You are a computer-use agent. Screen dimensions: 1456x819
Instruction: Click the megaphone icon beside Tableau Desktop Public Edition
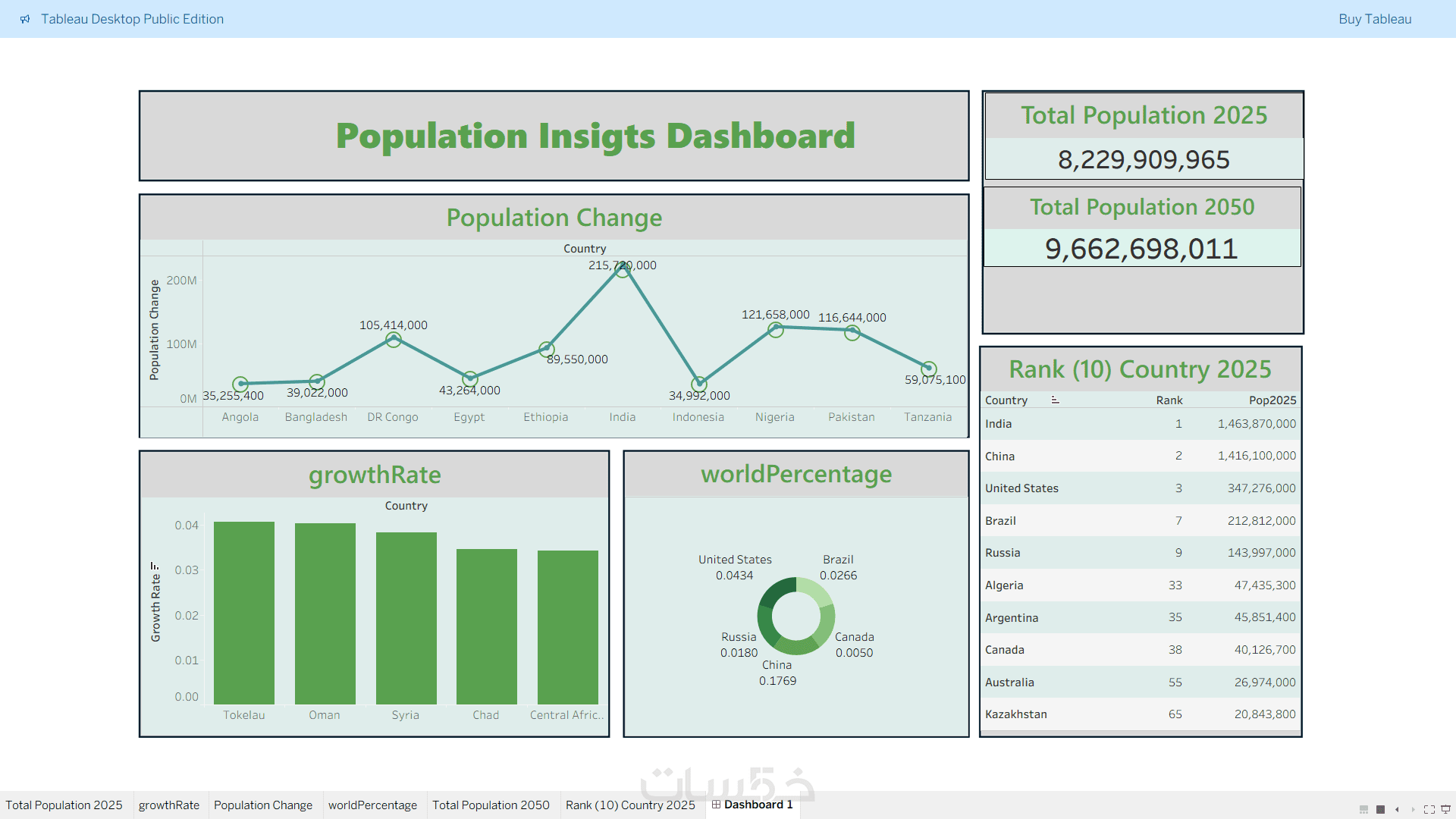click(x=25, y=19)
